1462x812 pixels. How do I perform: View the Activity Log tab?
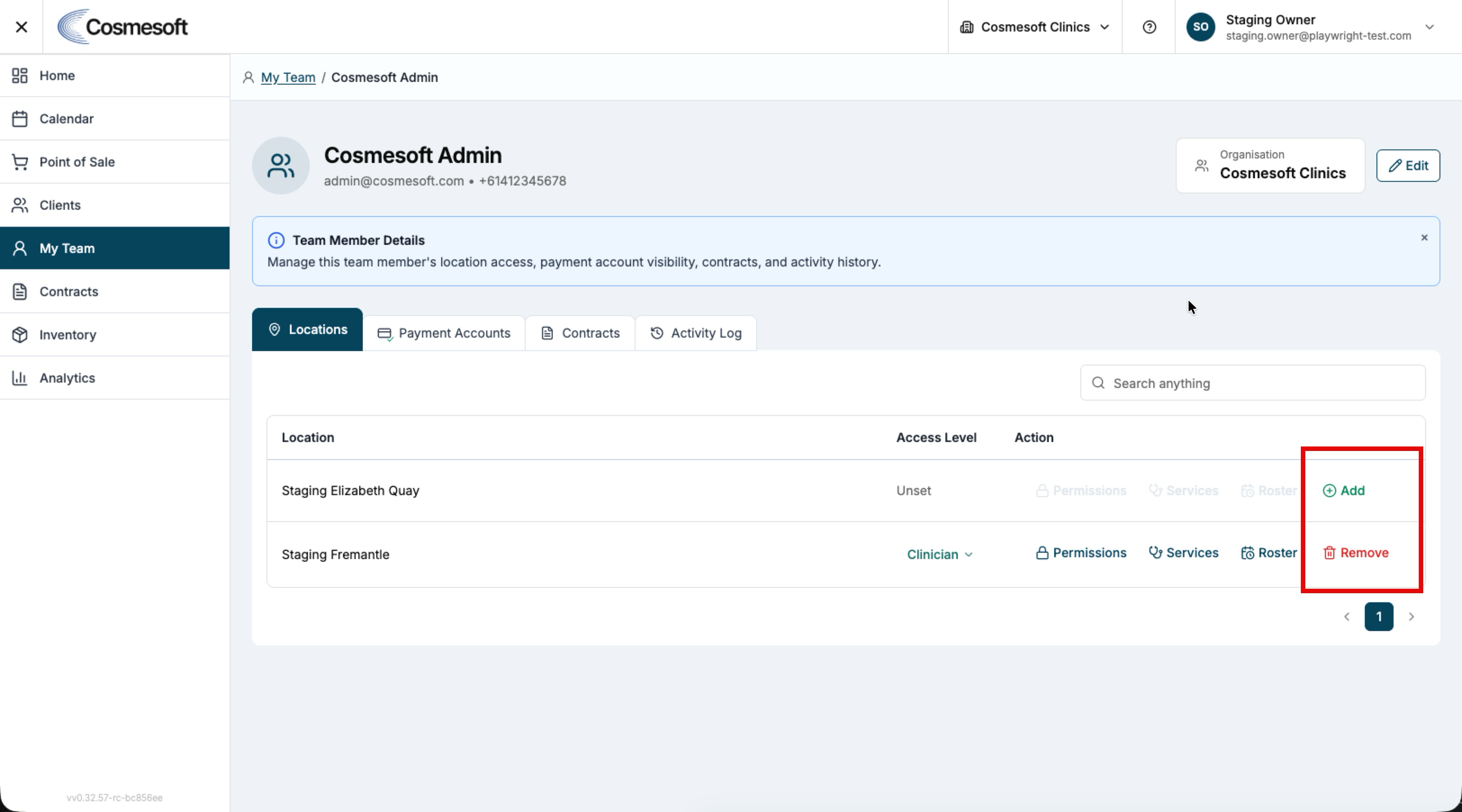coord(696,333)
